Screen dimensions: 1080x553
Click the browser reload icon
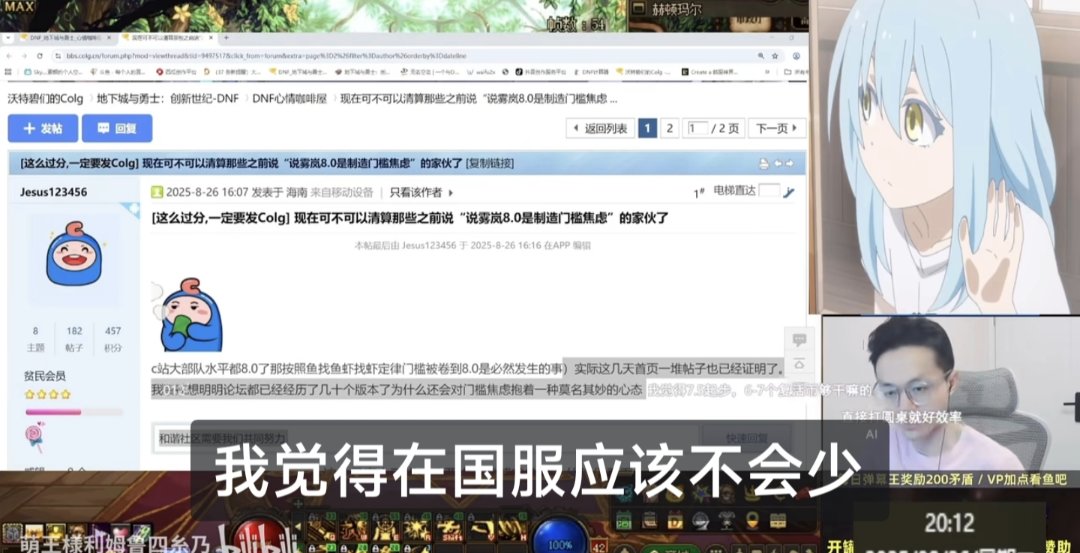click(x=40, y=56)
